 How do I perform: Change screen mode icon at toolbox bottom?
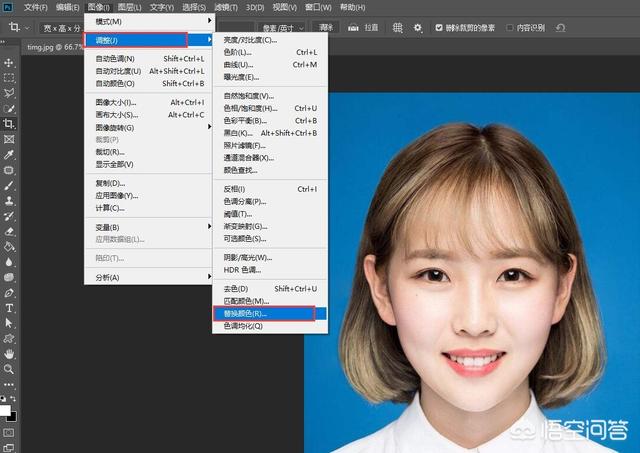tap(9, 448)
